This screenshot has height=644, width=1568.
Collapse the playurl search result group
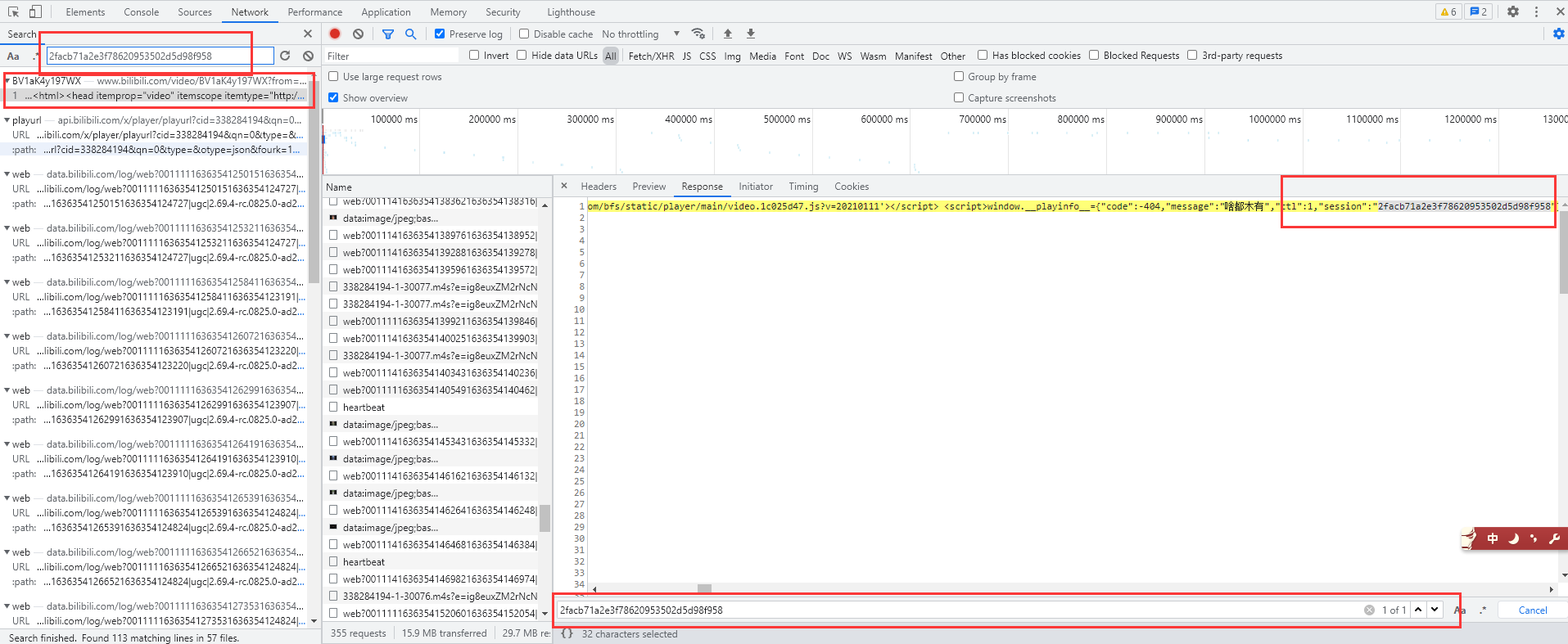(7, 120)
